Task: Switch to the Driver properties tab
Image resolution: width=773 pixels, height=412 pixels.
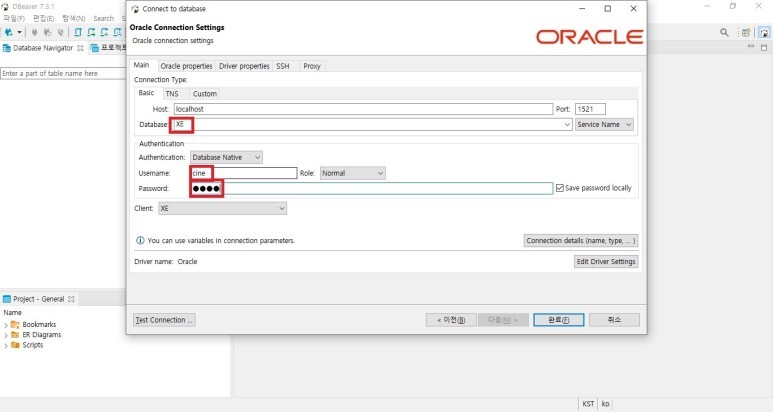Action: coord(244,66)
